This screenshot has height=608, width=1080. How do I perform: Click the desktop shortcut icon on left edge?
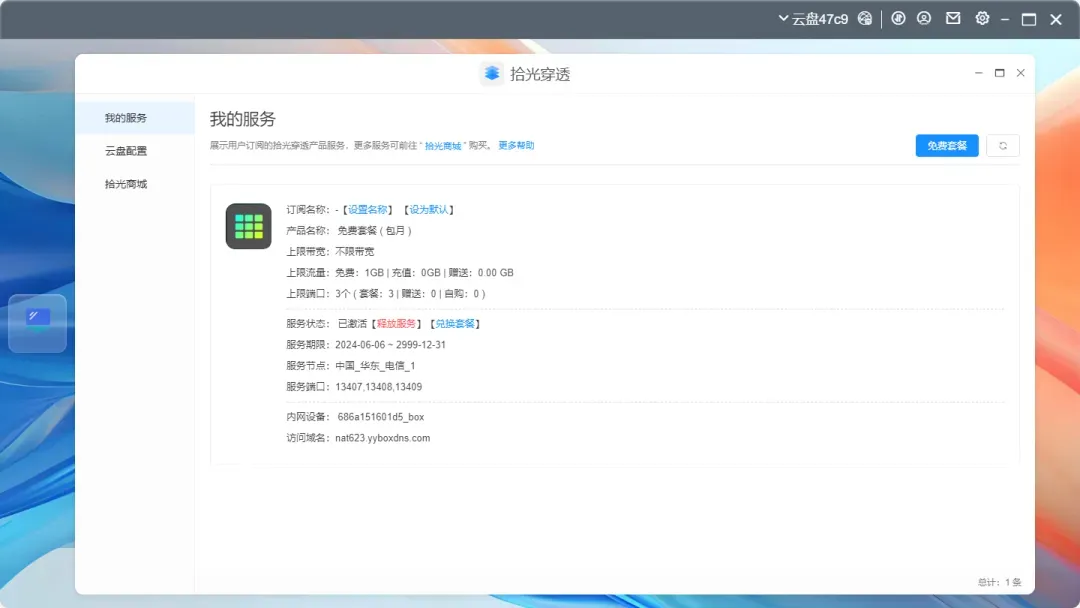pos(37,323)
